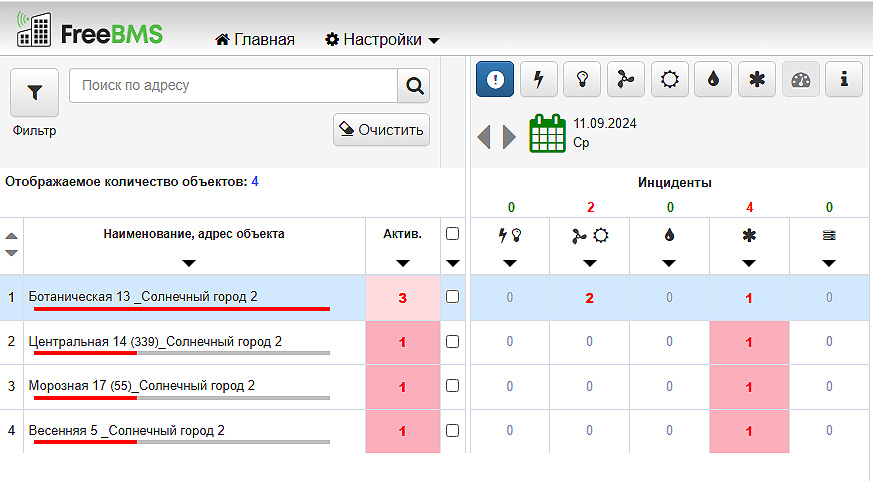Image resolution: width=873 pixels, height=481 pixels.
Task: Go to previous day arrow
Action: pos(484,136)
